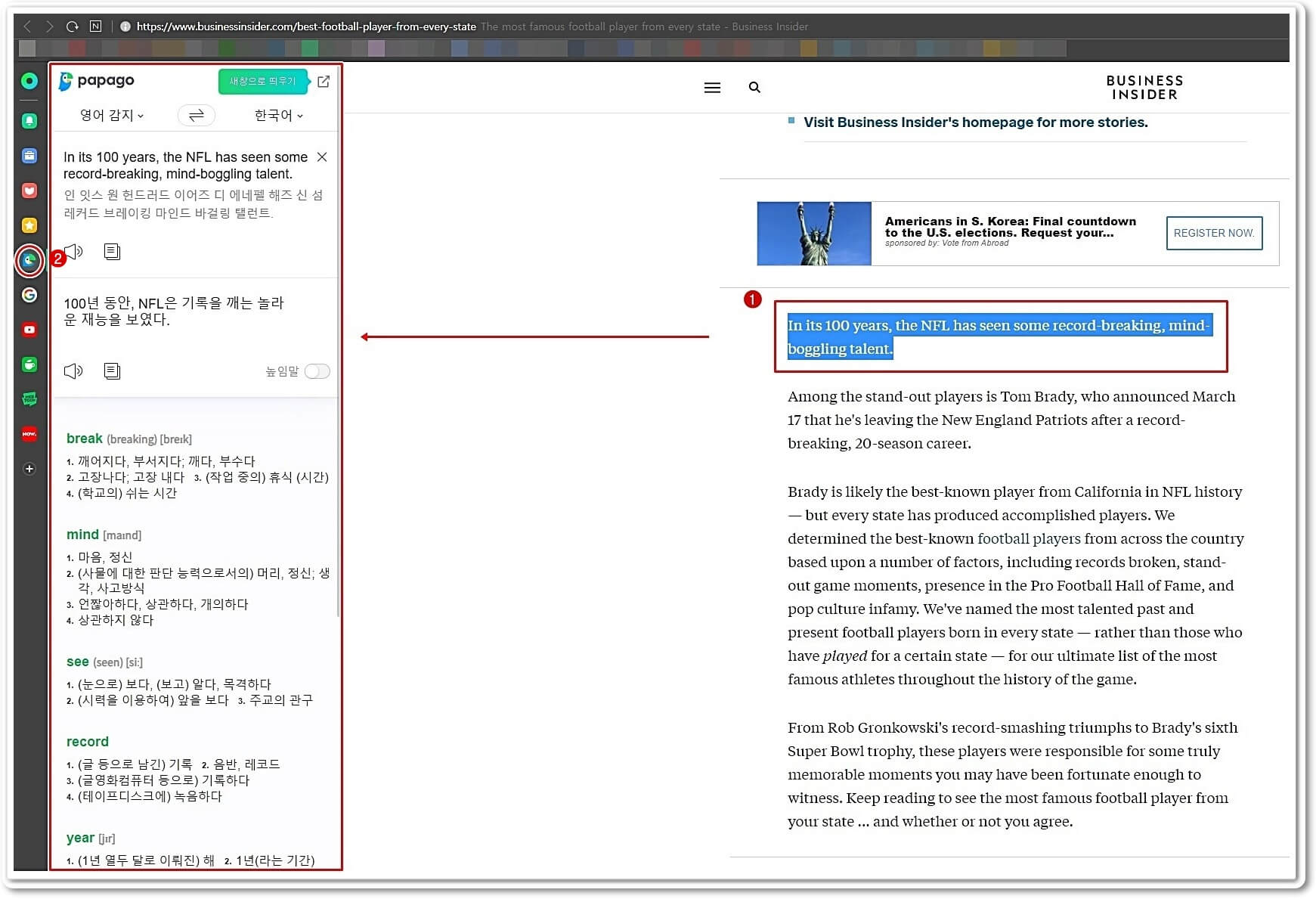
Task: Open the red NOW icon in the sidebar
Action: (x=29, y=434)
